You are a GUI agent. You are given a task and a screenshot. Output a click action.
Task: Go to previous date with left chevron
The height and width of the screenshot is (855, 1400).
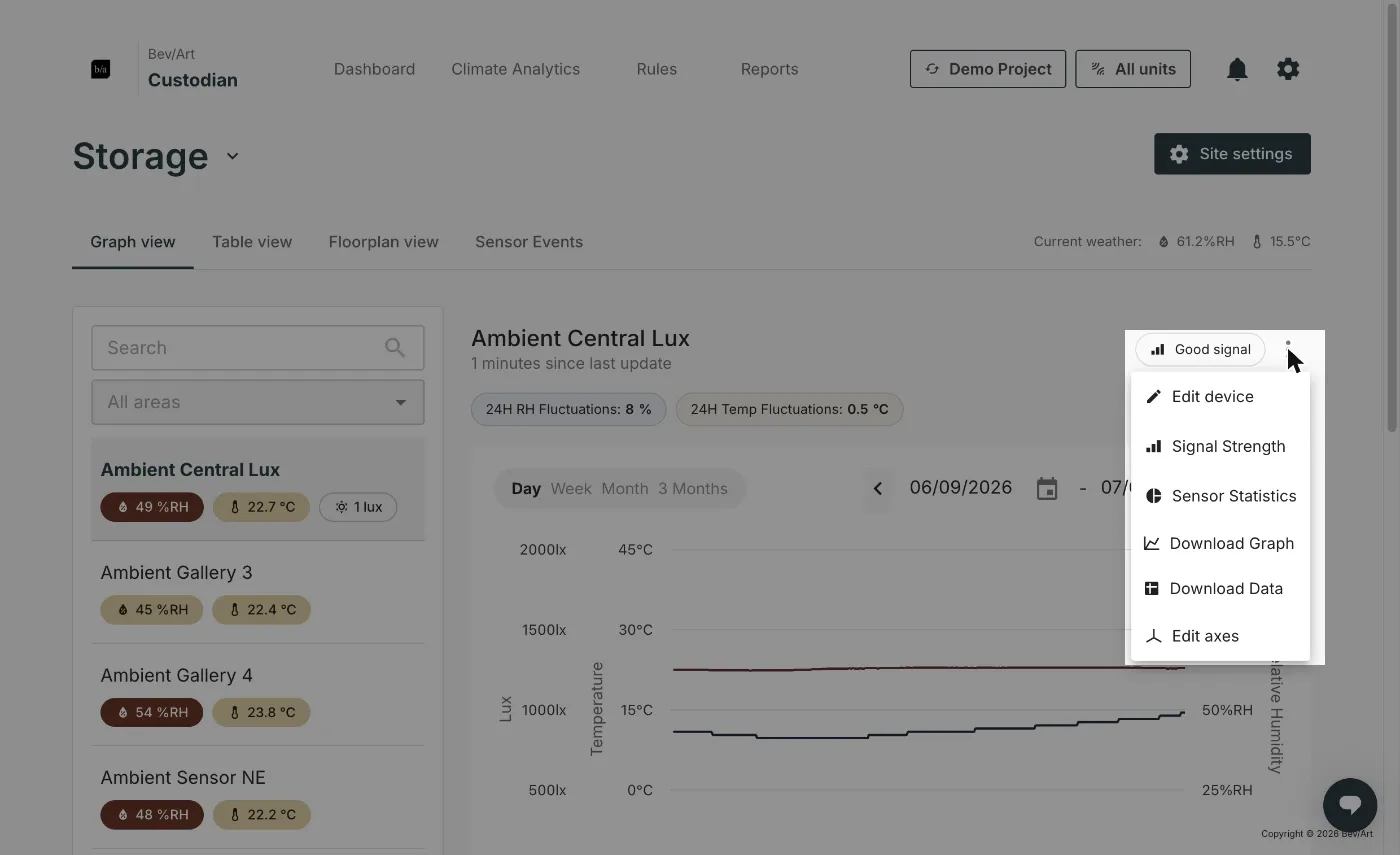(878, 489)
